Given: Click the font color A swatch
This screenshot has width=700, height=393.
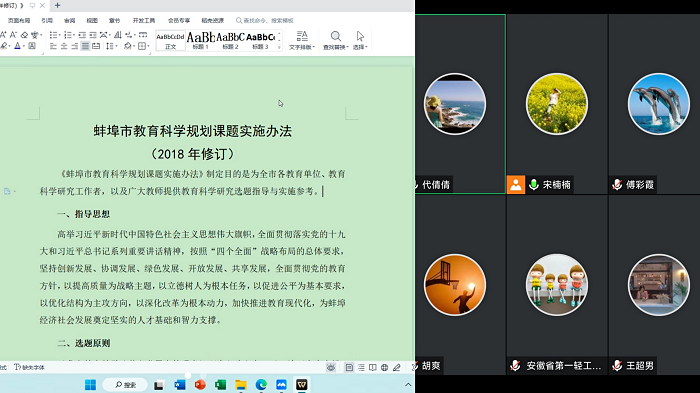Looking at the screenshot, I should (x=17, y=46).
